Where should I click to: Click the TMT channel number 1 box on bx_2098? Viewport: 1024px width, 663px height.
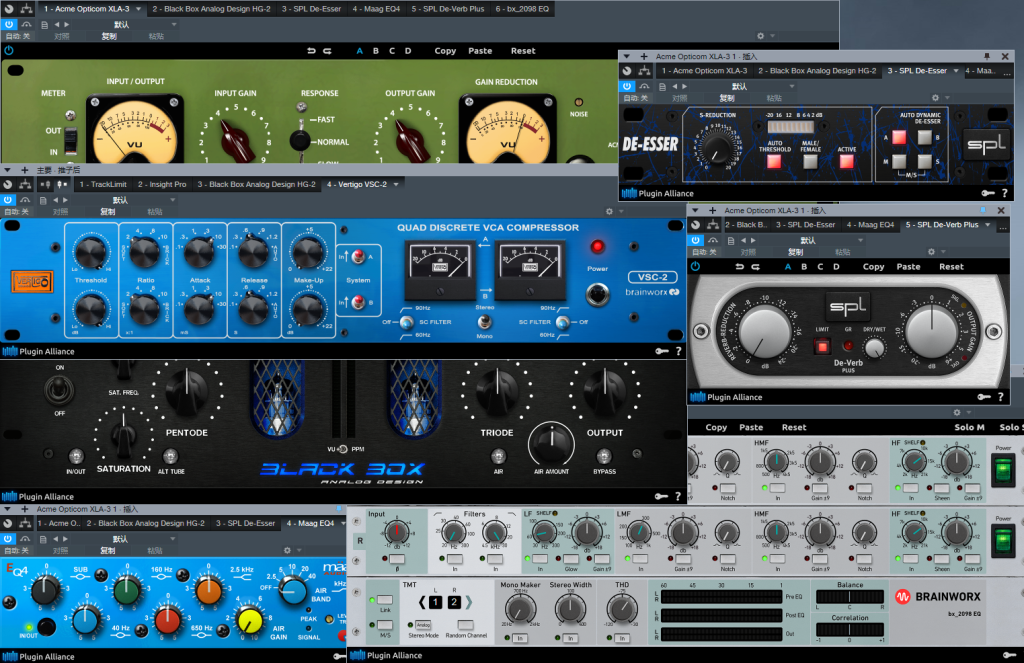click(435, 602)
